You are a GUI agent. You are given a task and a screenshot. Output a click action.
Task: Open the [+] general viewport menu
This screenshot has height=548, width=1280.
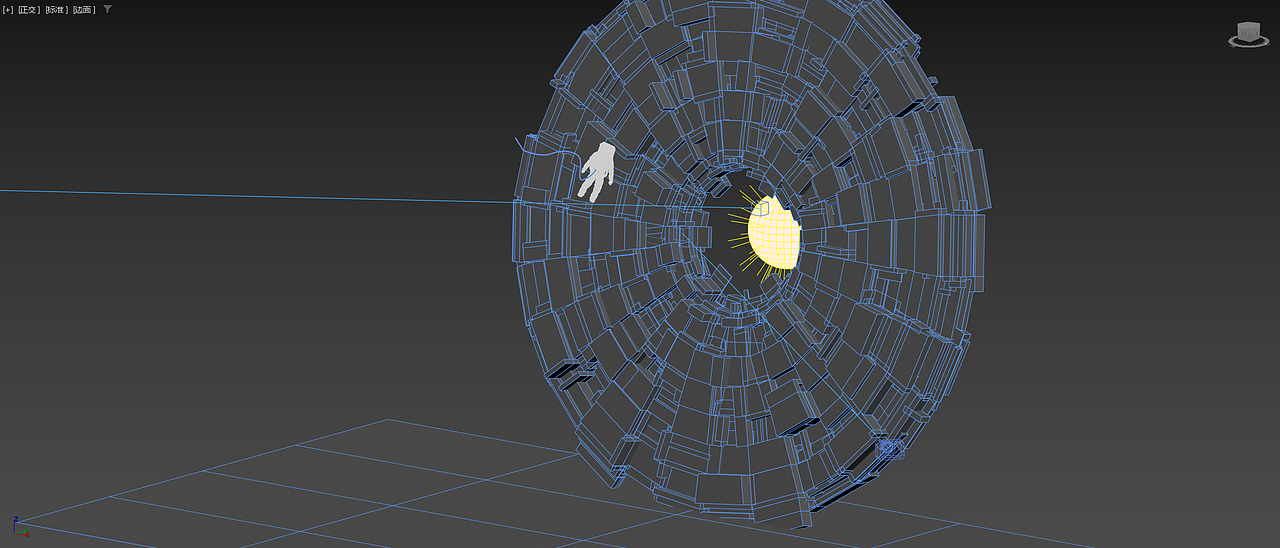pyautogui.click(x=8, y=10)
